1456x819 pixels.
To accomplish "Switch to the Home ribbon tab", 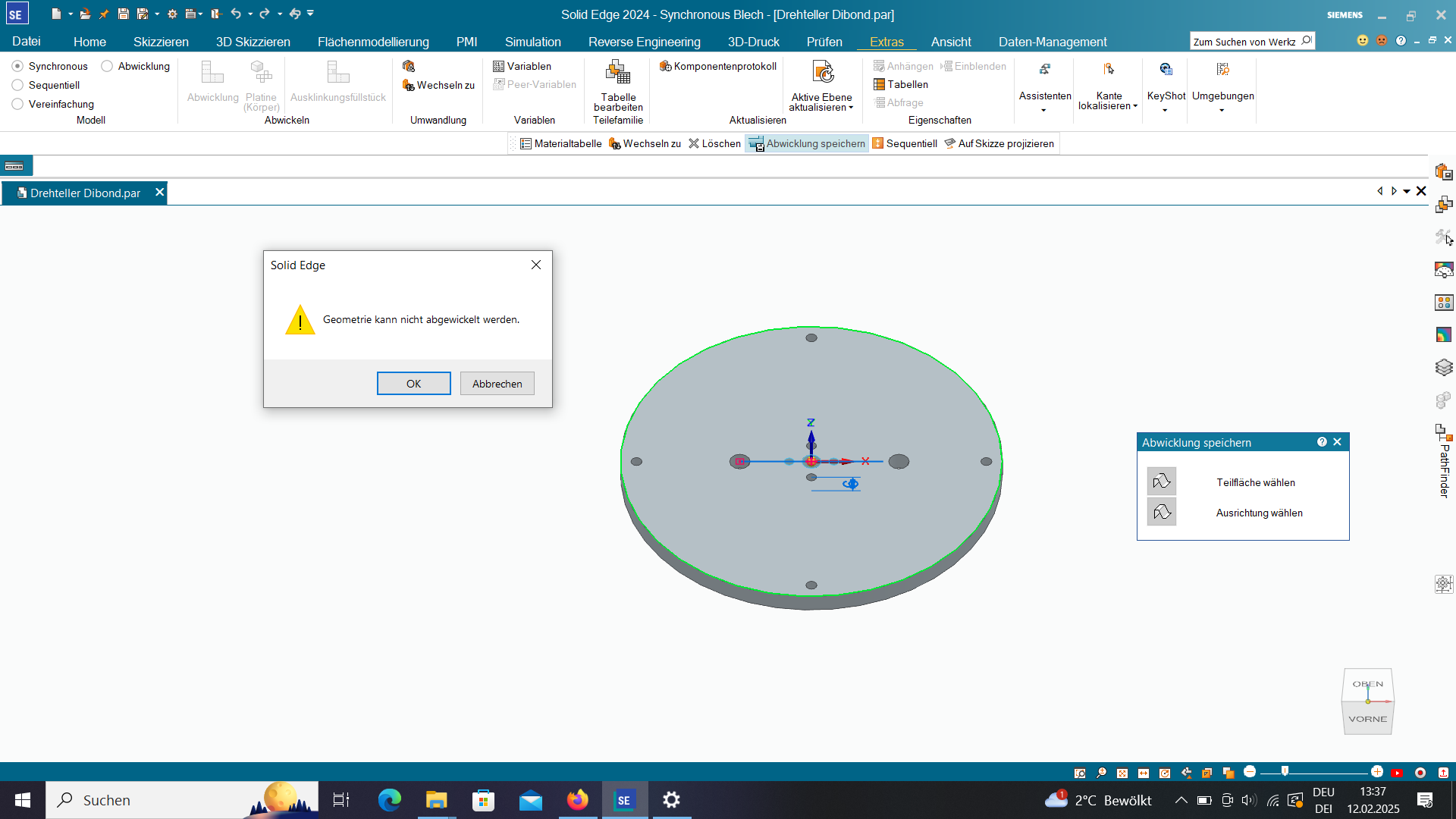I will [89, 42].
